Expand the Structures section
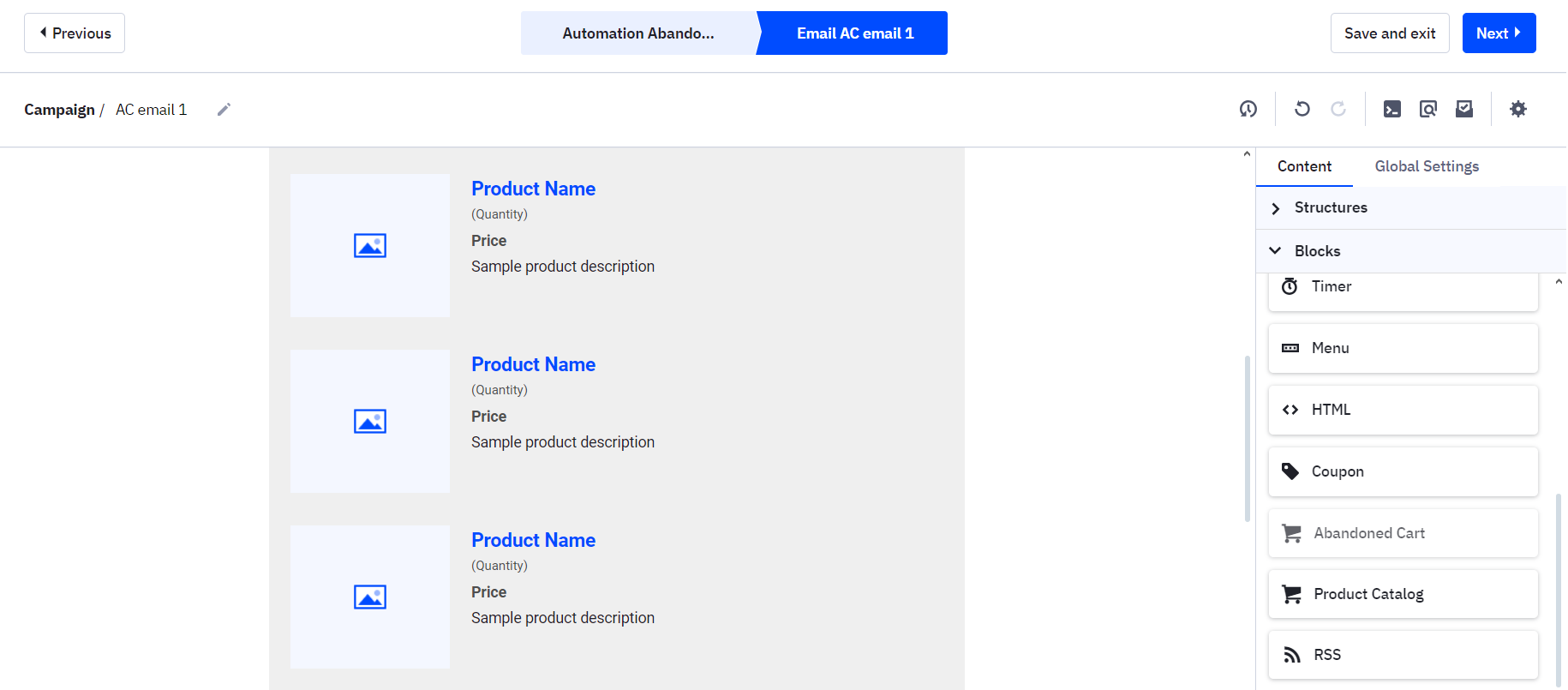The image size is (1568, 690). tap(1331, 207)
